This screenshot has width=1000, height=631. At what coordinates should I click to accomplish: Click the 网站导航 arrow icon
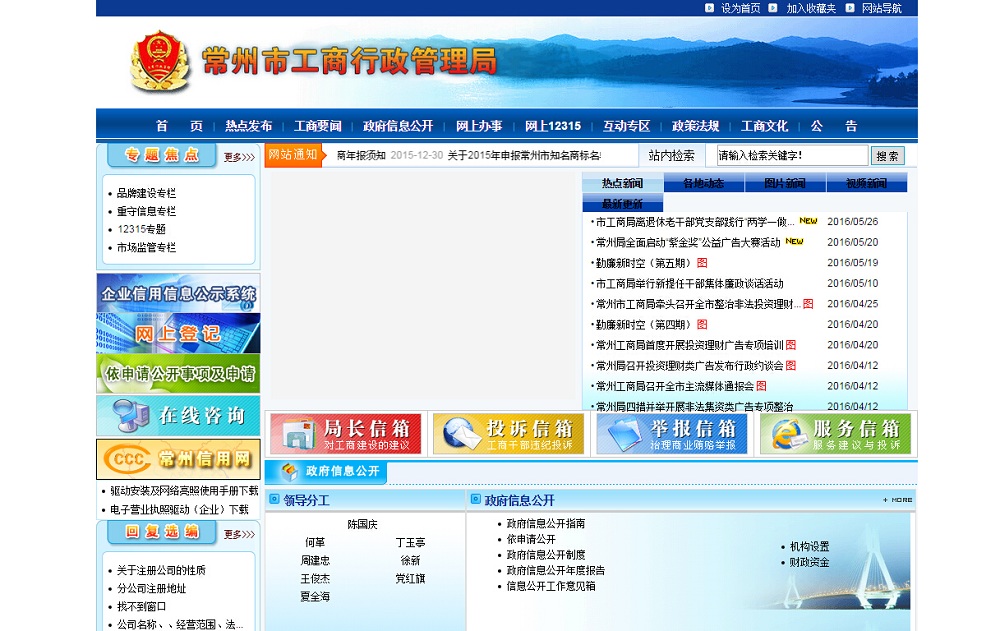850,8
